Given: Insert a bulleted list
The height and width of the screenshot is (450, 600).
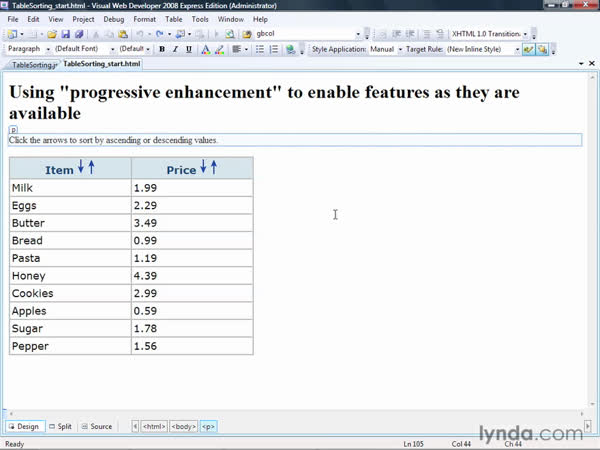Looking at the screenshot, I should click(x=259, y=48).
